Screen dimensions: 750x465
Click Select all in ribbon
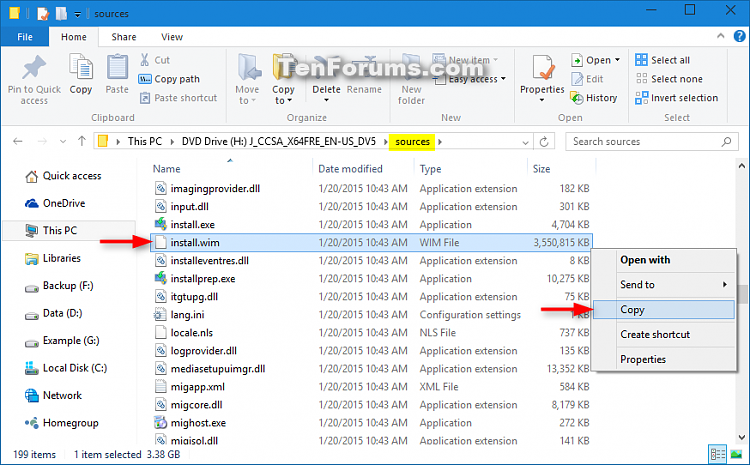point(662,60)
